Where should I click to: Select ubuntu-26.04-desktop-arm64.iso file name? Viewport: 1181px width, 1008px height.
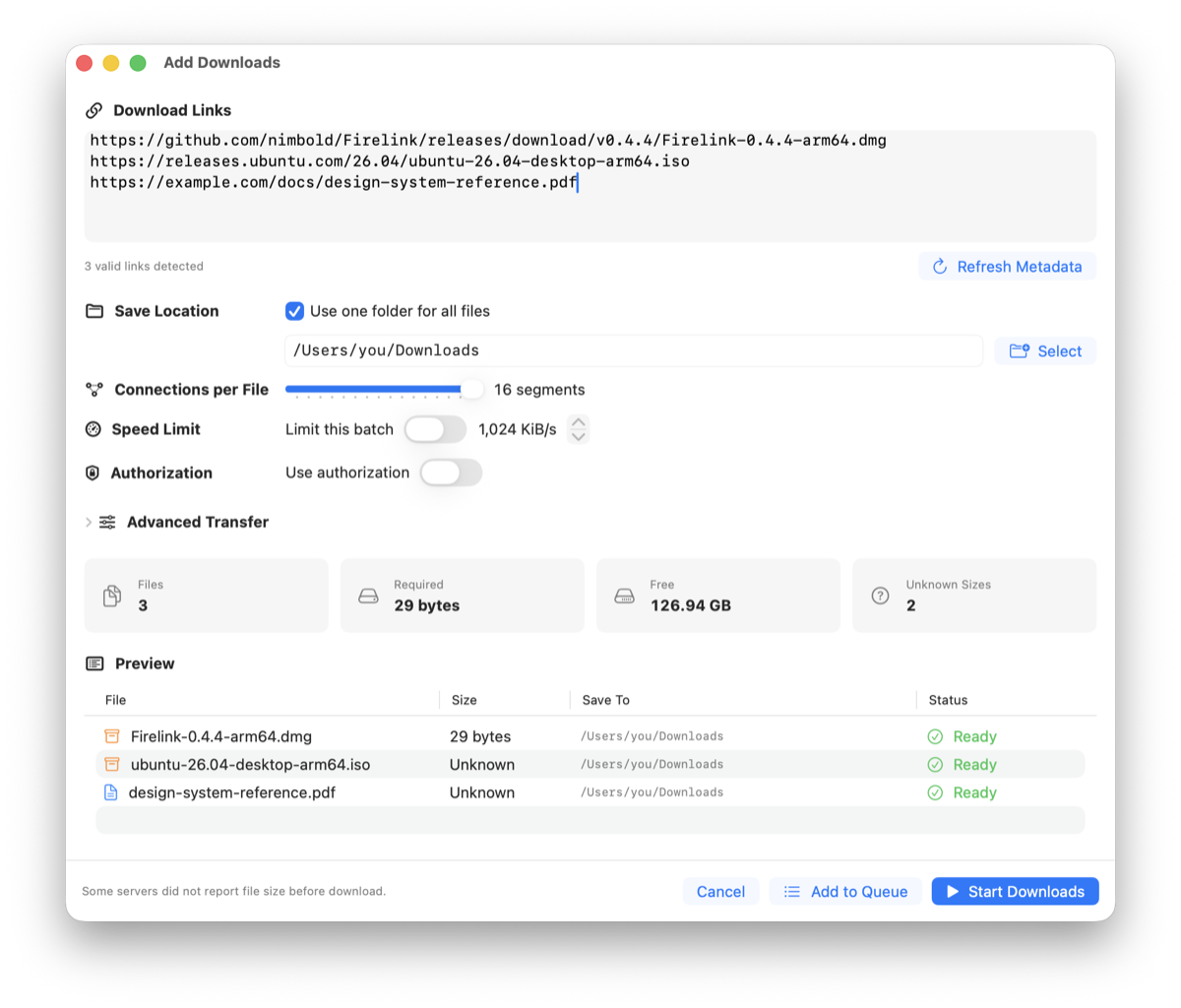pyautogui.click(x=251, y=765)
